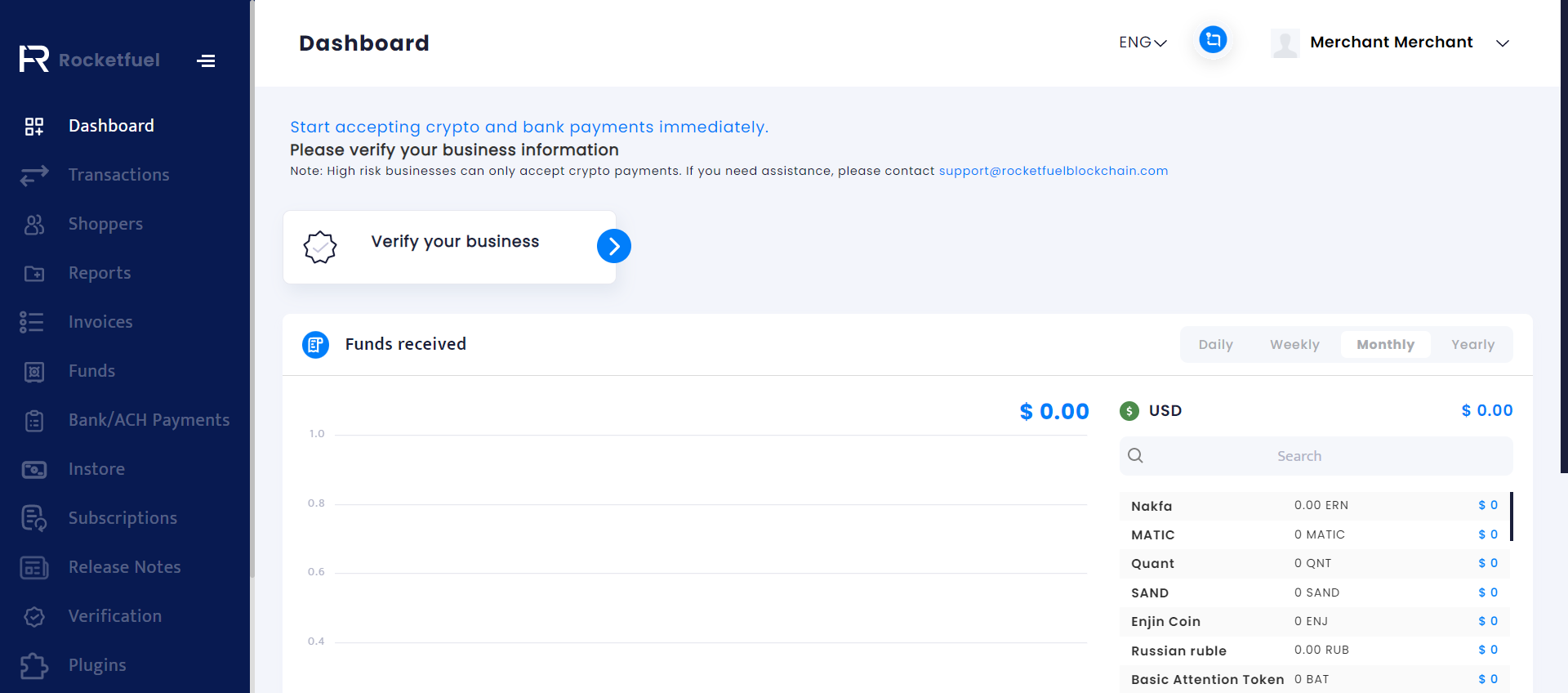Viewport: 1568px width, 693px height.
Task: Open Release Notes in the sidebar
Action: coord(125,567)
